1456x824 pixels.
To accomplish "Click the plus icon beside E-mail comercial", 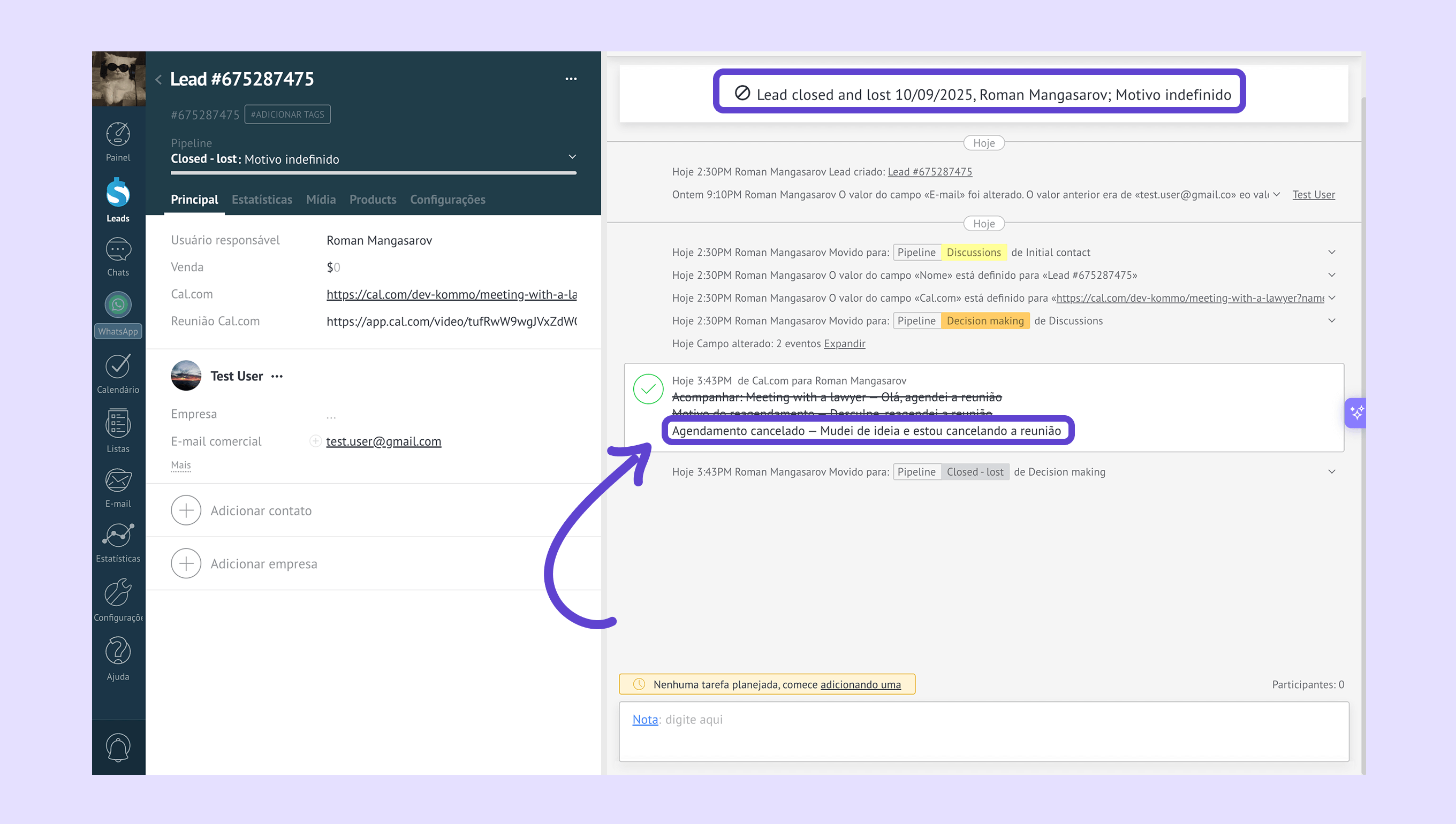I will point(315,441).
